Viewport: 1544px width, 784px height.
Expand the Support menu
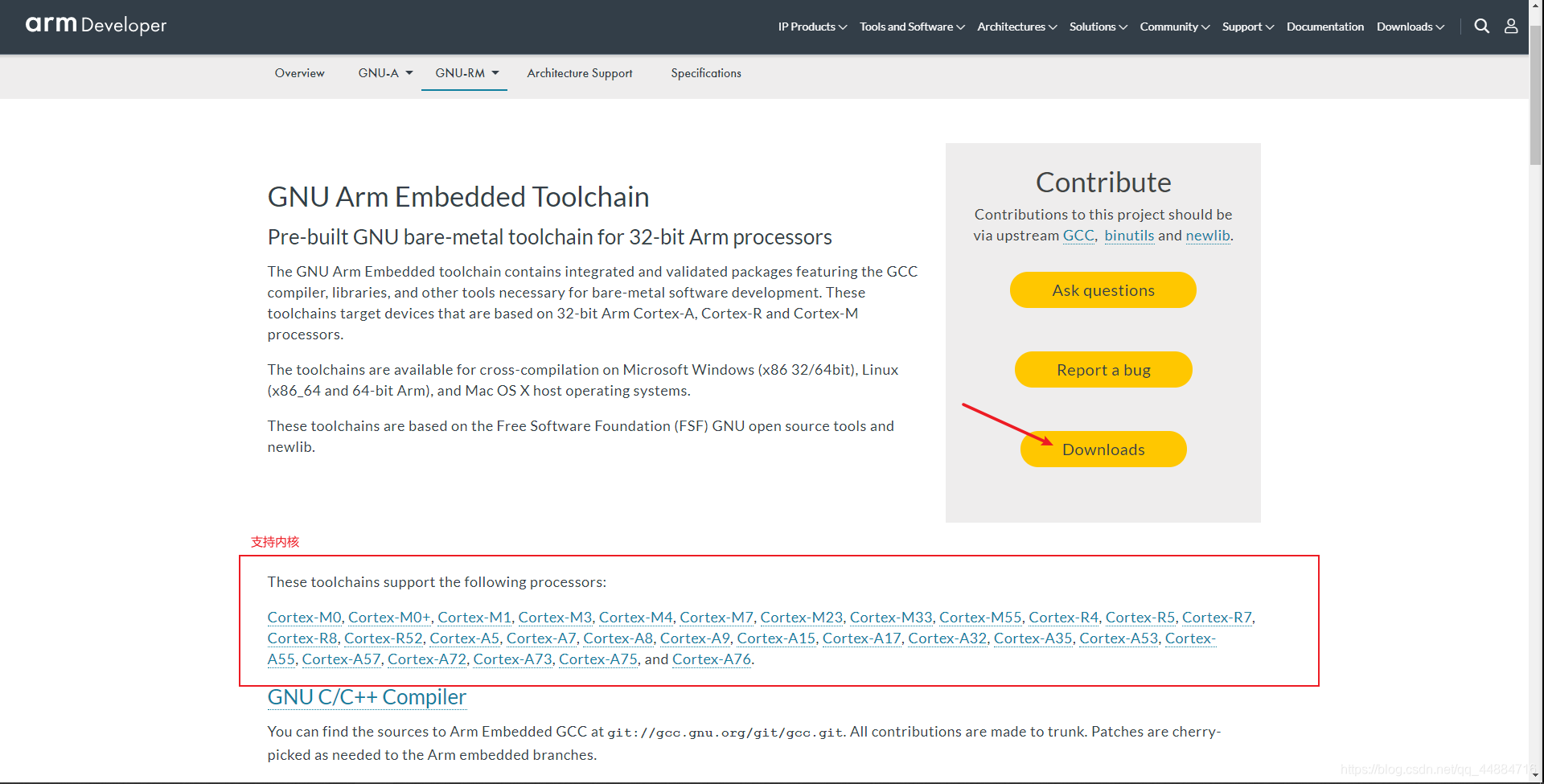pyautogui.click(x=1248, y=27)
